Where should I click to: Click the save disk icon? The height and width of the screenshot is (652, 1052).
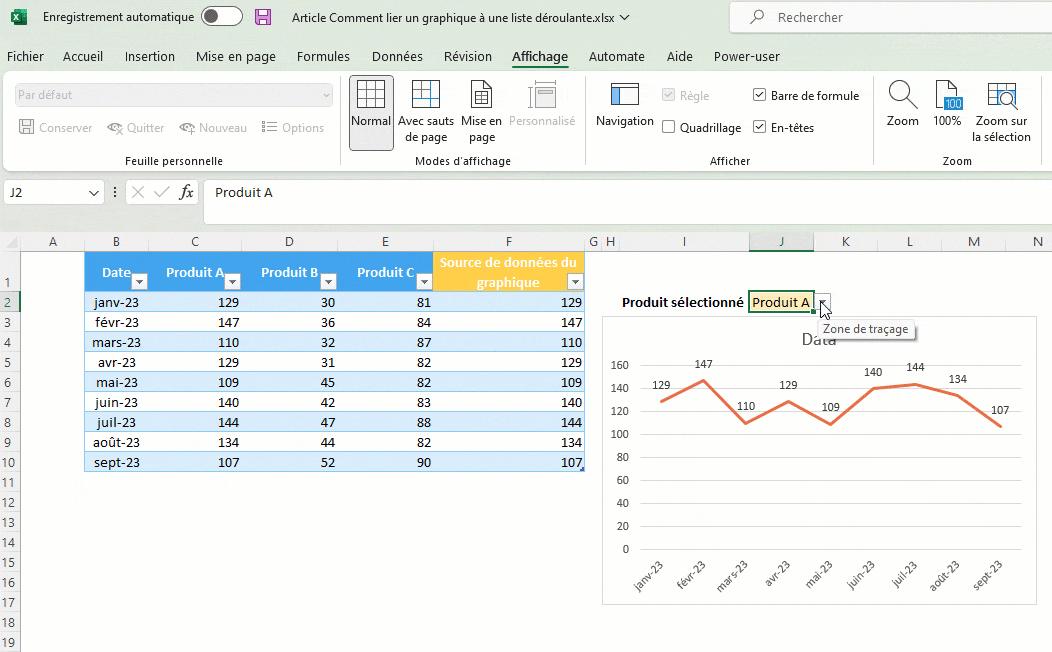(x=263, y=17)
